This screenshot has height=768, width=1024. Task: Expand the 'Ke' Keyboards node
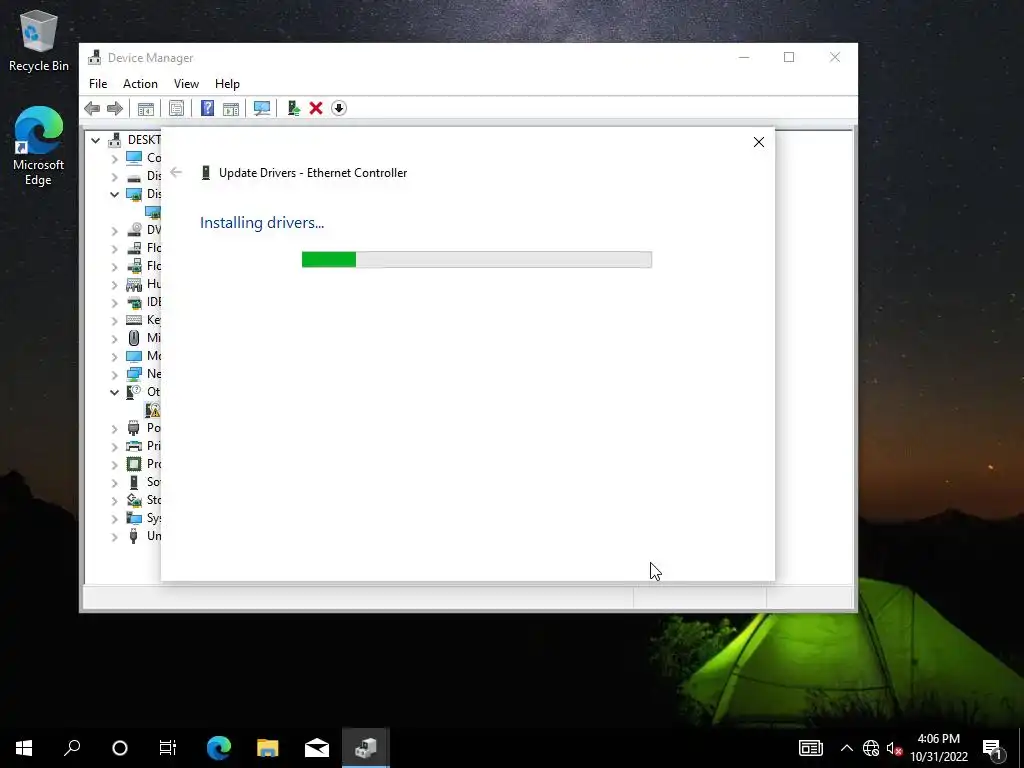pyautogui.click(x=114, y=320)
